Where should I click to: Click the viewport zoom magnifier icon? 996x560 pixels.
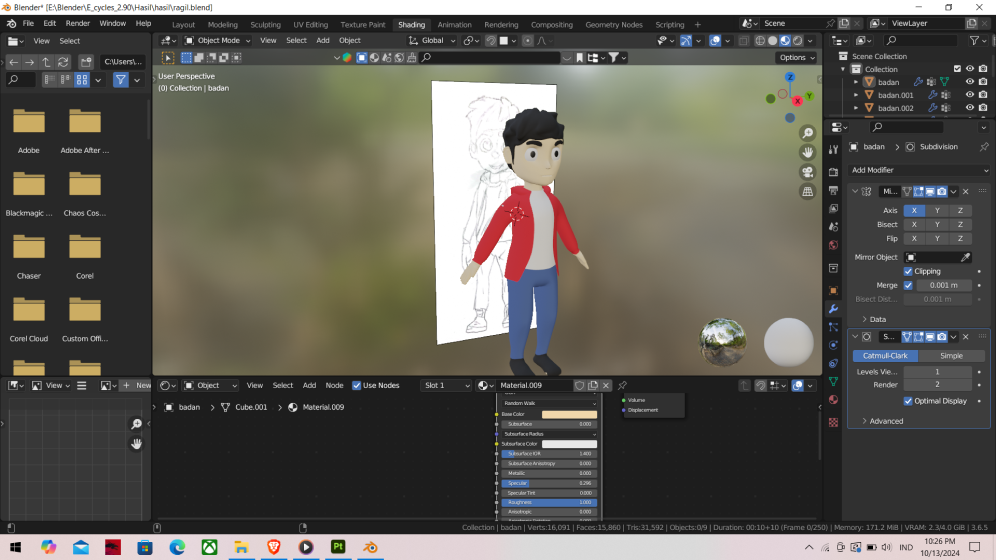[x=807, y=133]
